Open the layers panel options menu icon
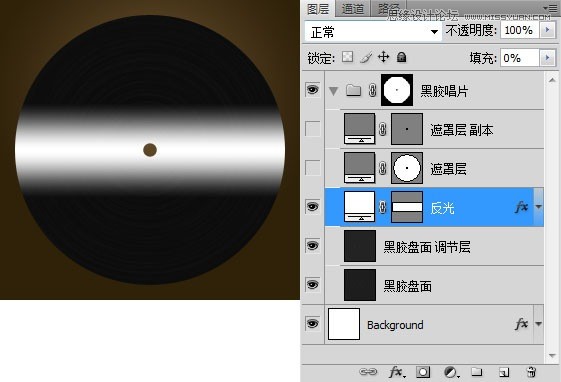Screen dimensions: 561x382 click(x=550, y=8)
